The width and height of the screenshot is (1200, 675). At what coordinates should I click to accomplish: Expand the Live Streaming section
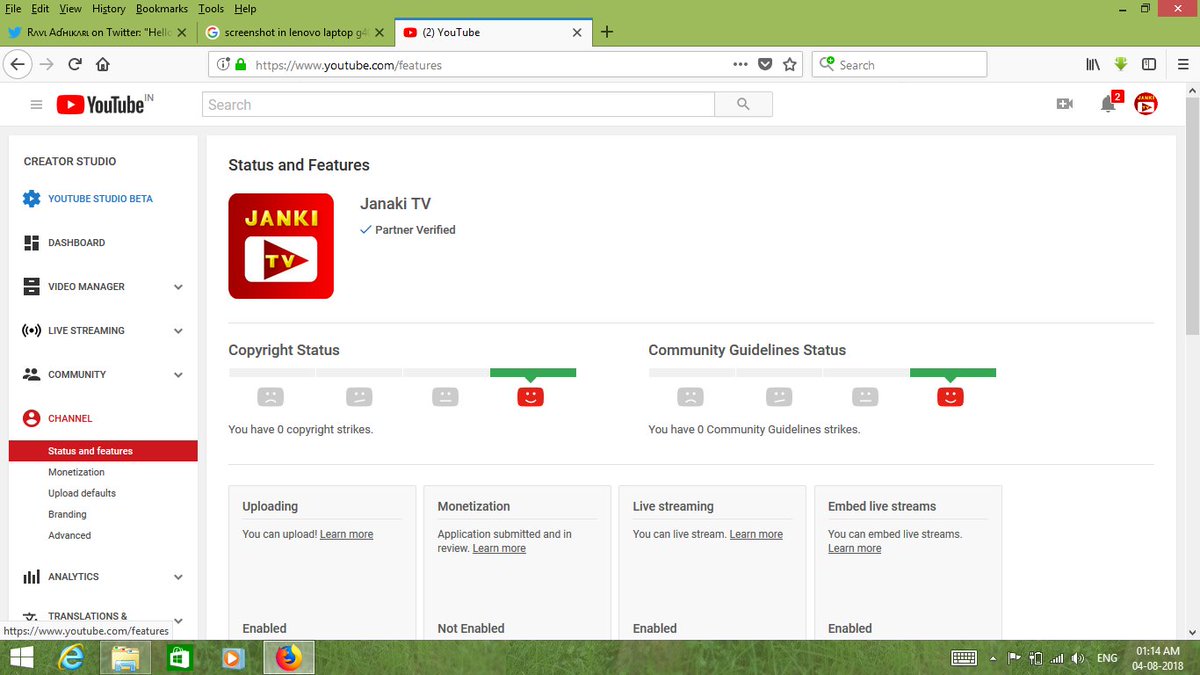178,331
